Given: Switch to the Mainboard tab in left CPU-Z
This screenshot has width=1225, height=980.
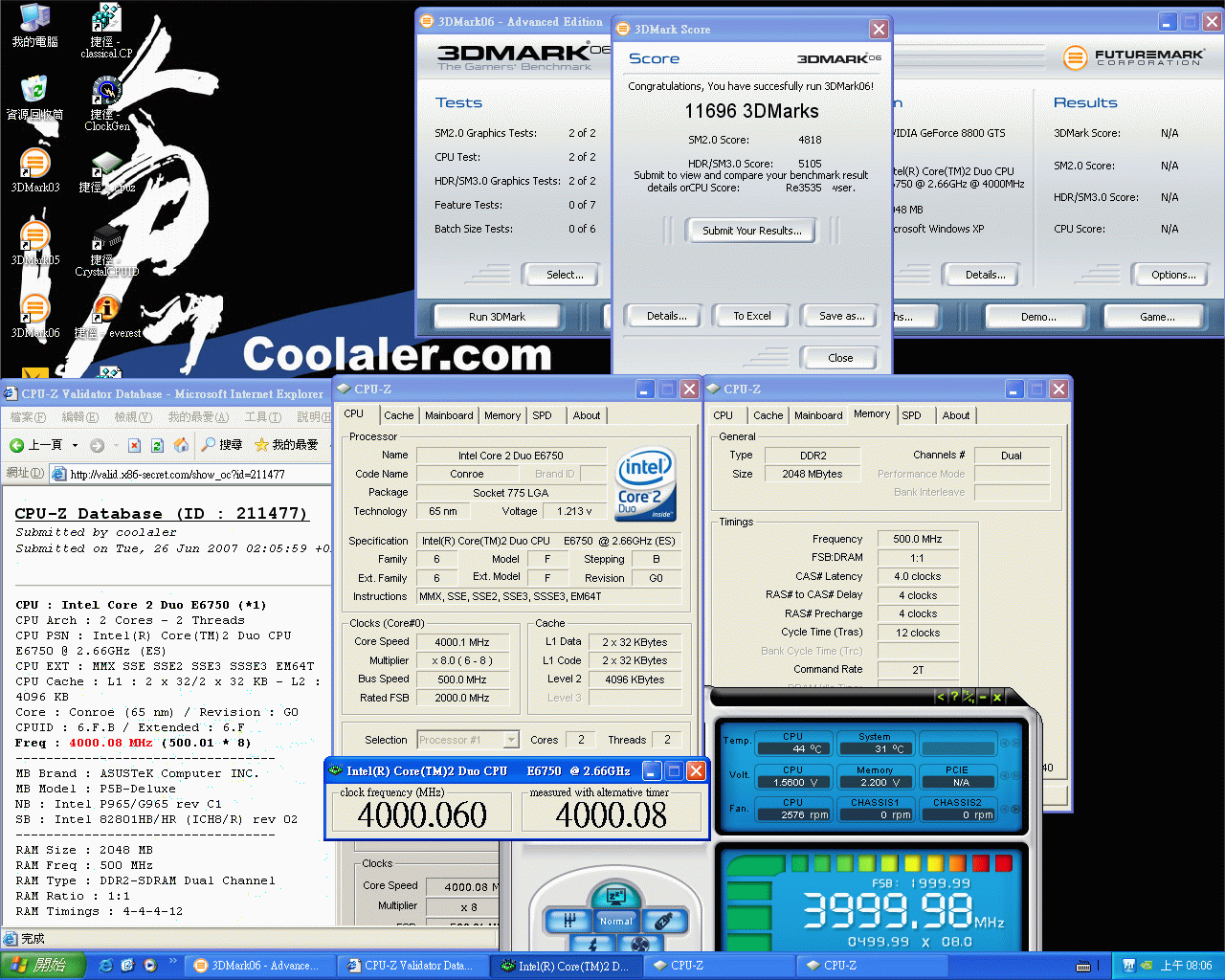Looking at the screenshot, I should [x=449, y=415].
